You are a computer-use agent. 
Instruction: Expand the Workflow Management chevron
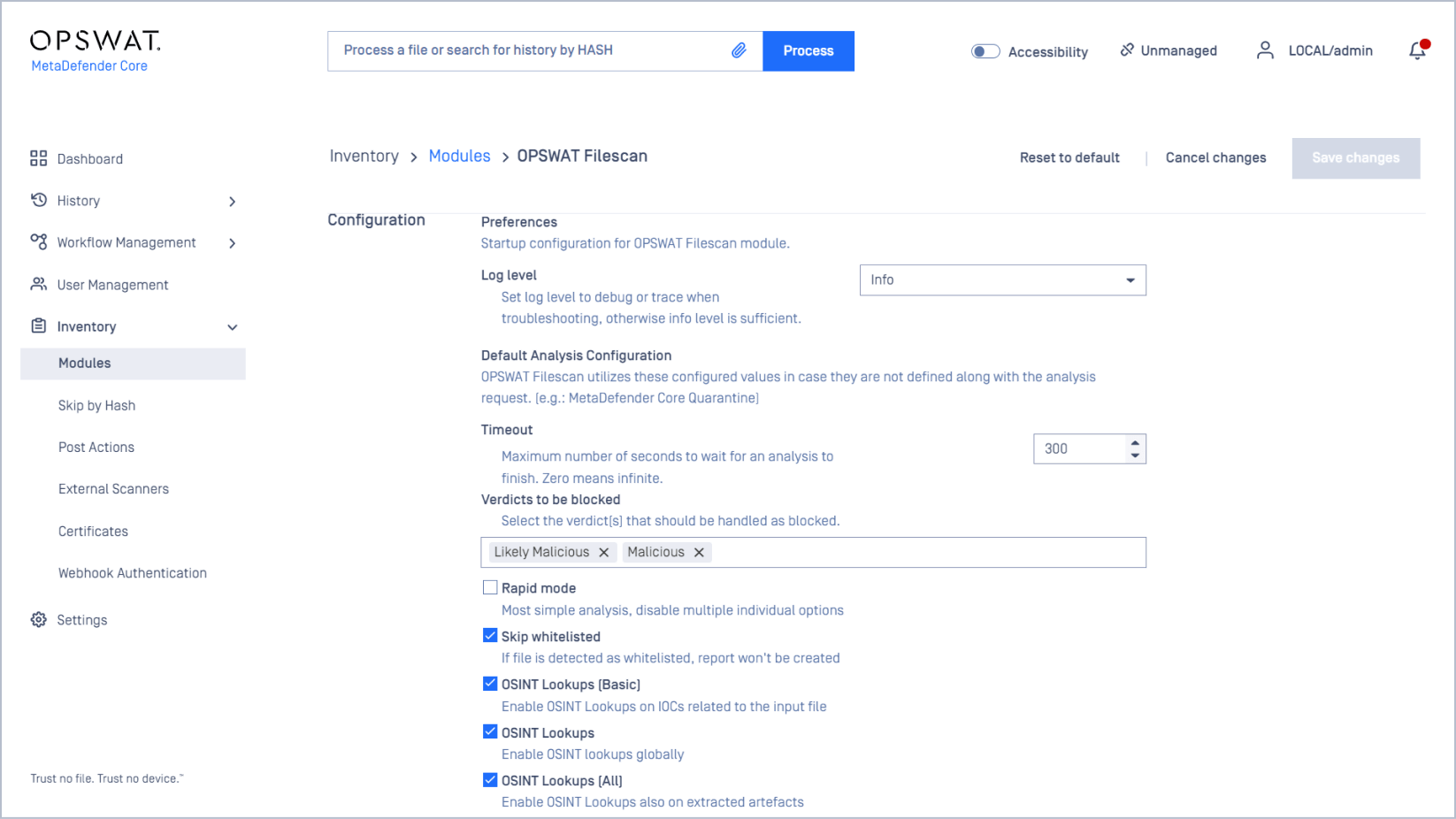232,243
